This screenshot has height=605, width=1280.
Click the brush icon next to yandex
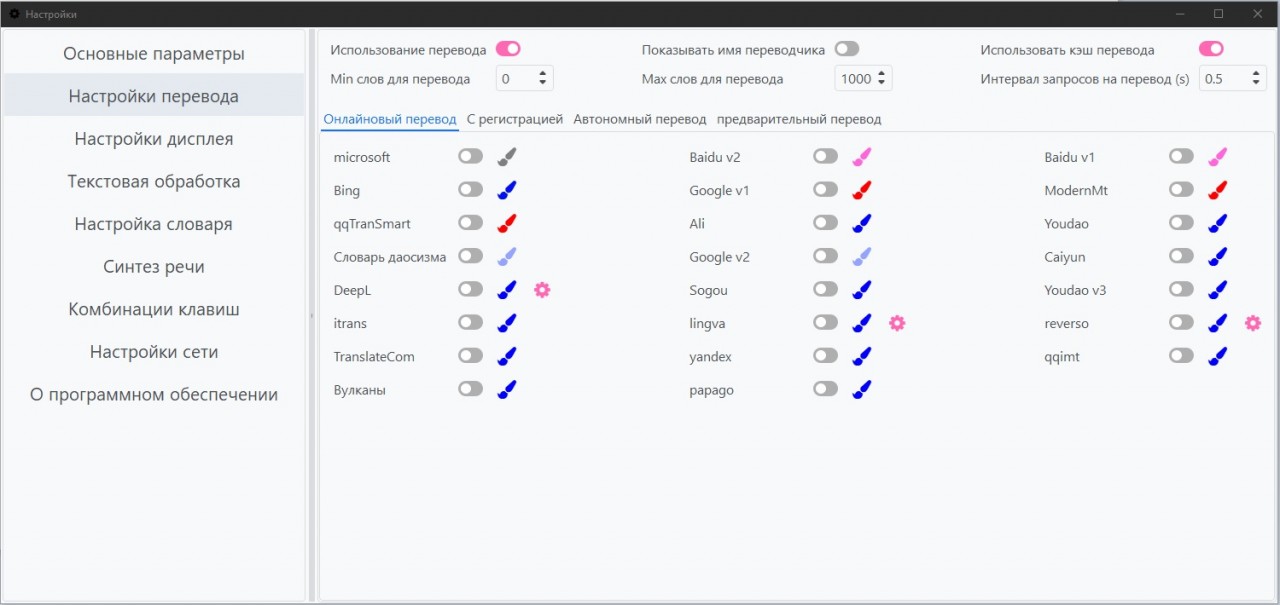(x=862, y=356)
